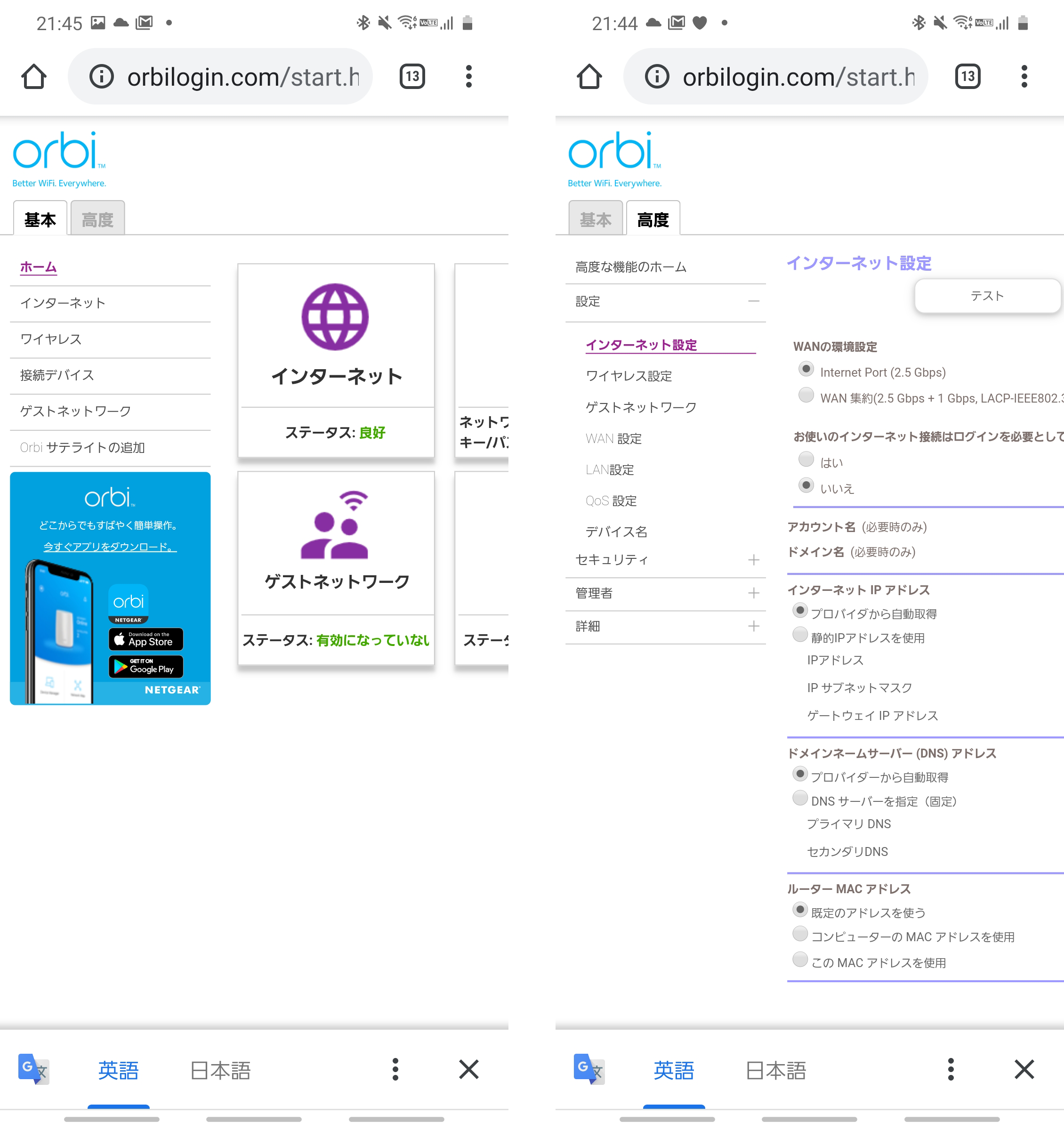Tap the site info icon in right address bar
The height and width of the screenshot is (1130, 1064).
coord(657,76)
